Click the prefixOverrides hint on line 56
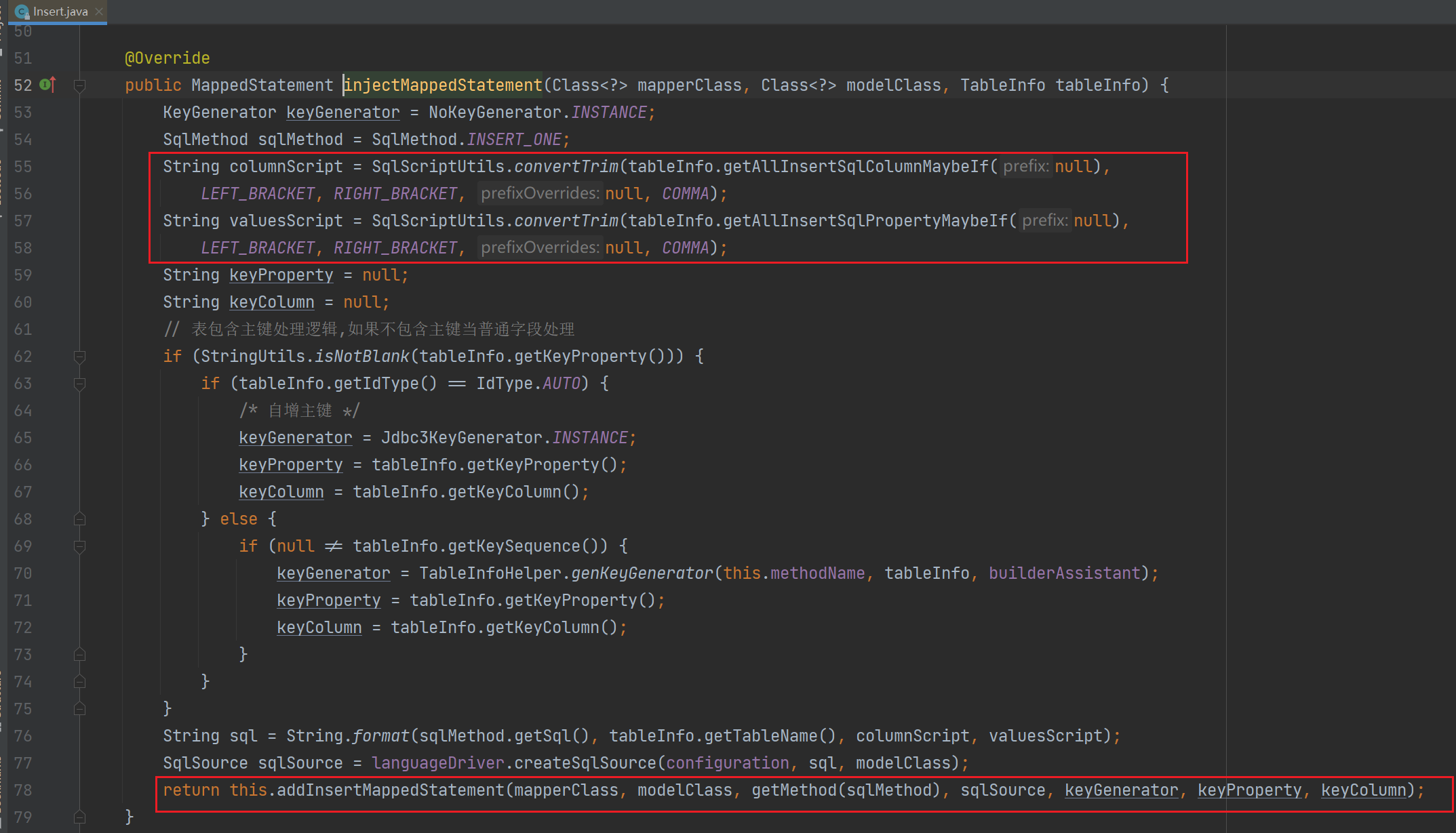1456x833 pixels. pyautogui.click(x=539, y=194)
